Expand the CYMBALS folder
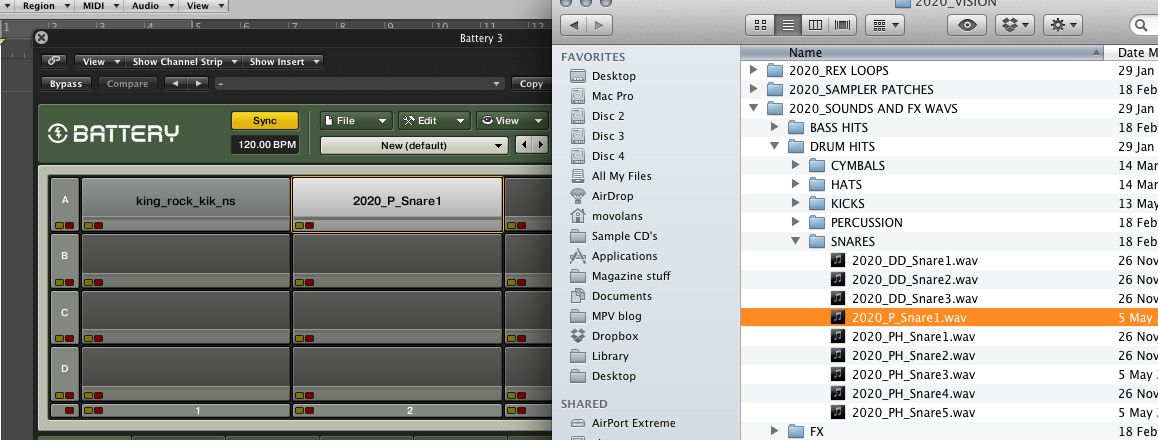The image size is (1158, 440). coord(795,165)
